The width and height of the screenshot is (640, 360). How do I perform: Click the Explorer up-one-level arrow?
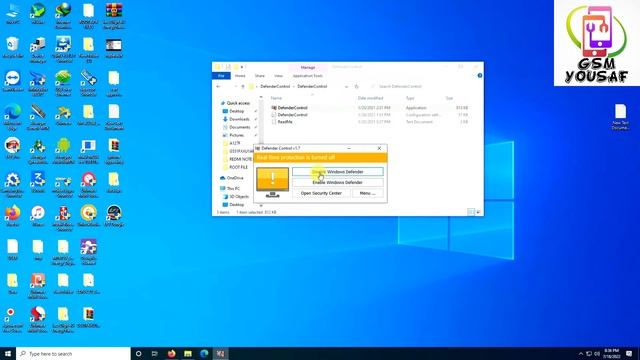pyautogui.click(x=243, y=87)
